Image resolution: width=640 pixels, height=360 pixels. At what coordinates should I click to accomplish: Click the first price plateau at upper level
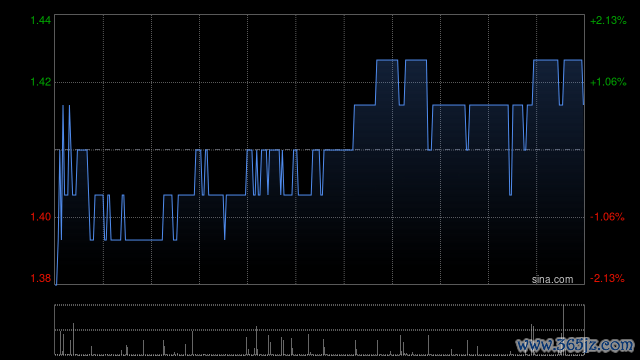(x=387, y=60)
